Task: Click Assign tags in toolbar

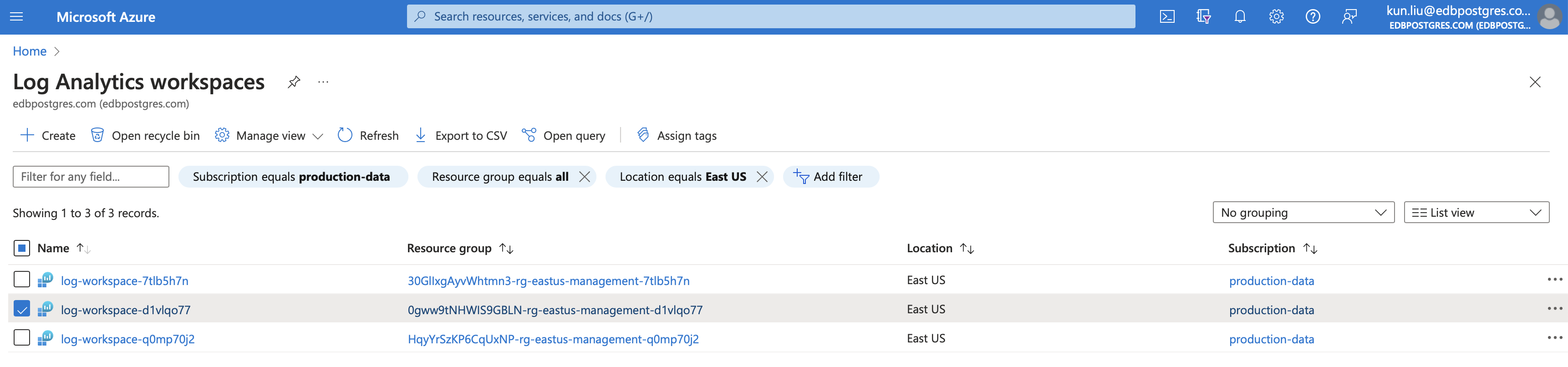Action: (x=676, y=135)
